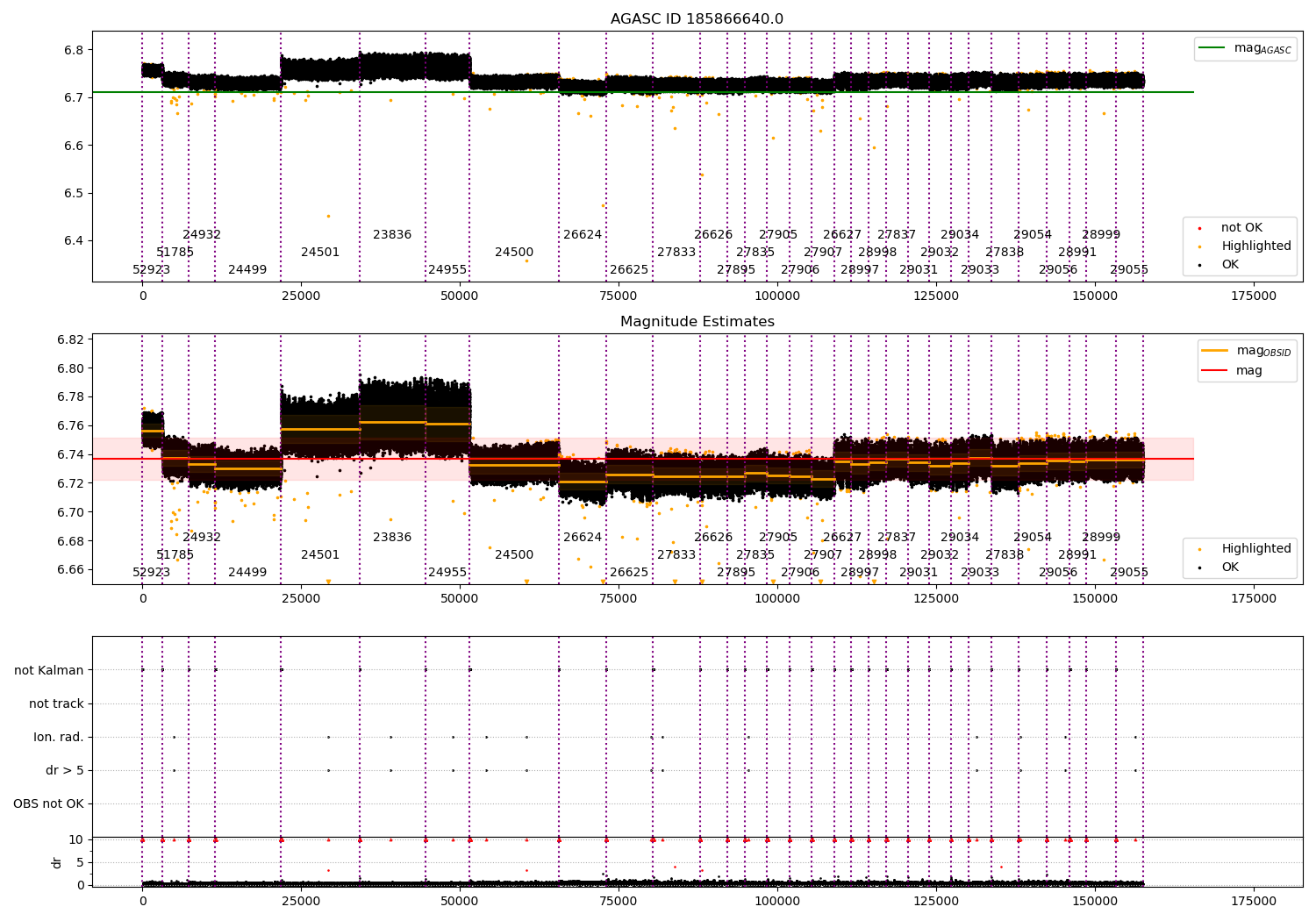Click the 'not Kalman' axis label
This screenshot has width=1316, height=921.
tap(49, 671)
